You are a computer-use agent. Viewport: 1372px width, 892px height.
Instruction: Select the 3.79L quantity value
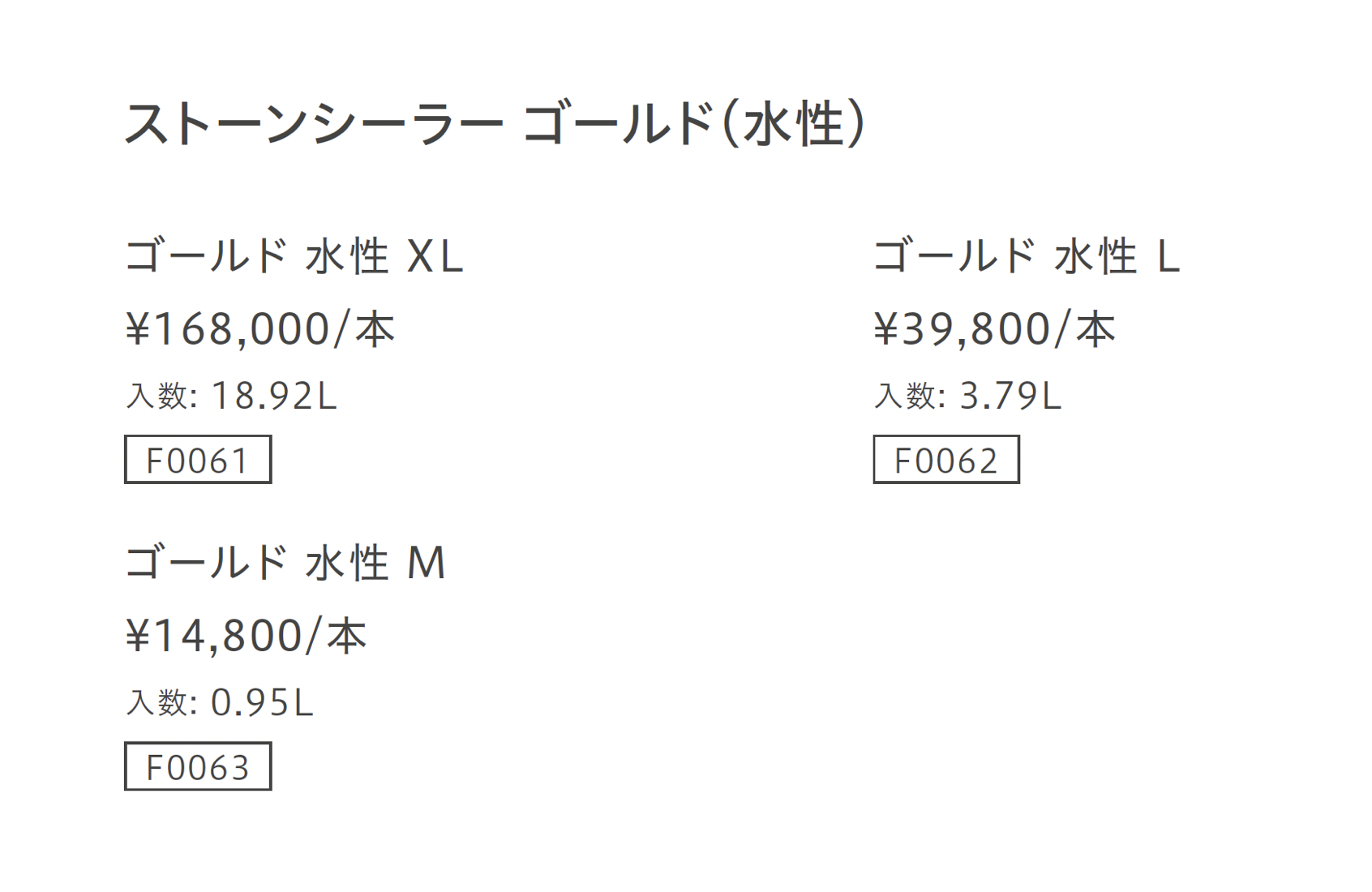click(1010, 397)
